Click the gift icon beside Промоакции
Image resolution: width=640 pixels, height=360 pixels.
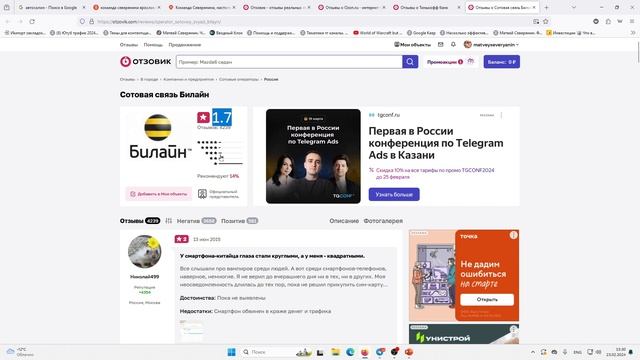coord(471,61)
